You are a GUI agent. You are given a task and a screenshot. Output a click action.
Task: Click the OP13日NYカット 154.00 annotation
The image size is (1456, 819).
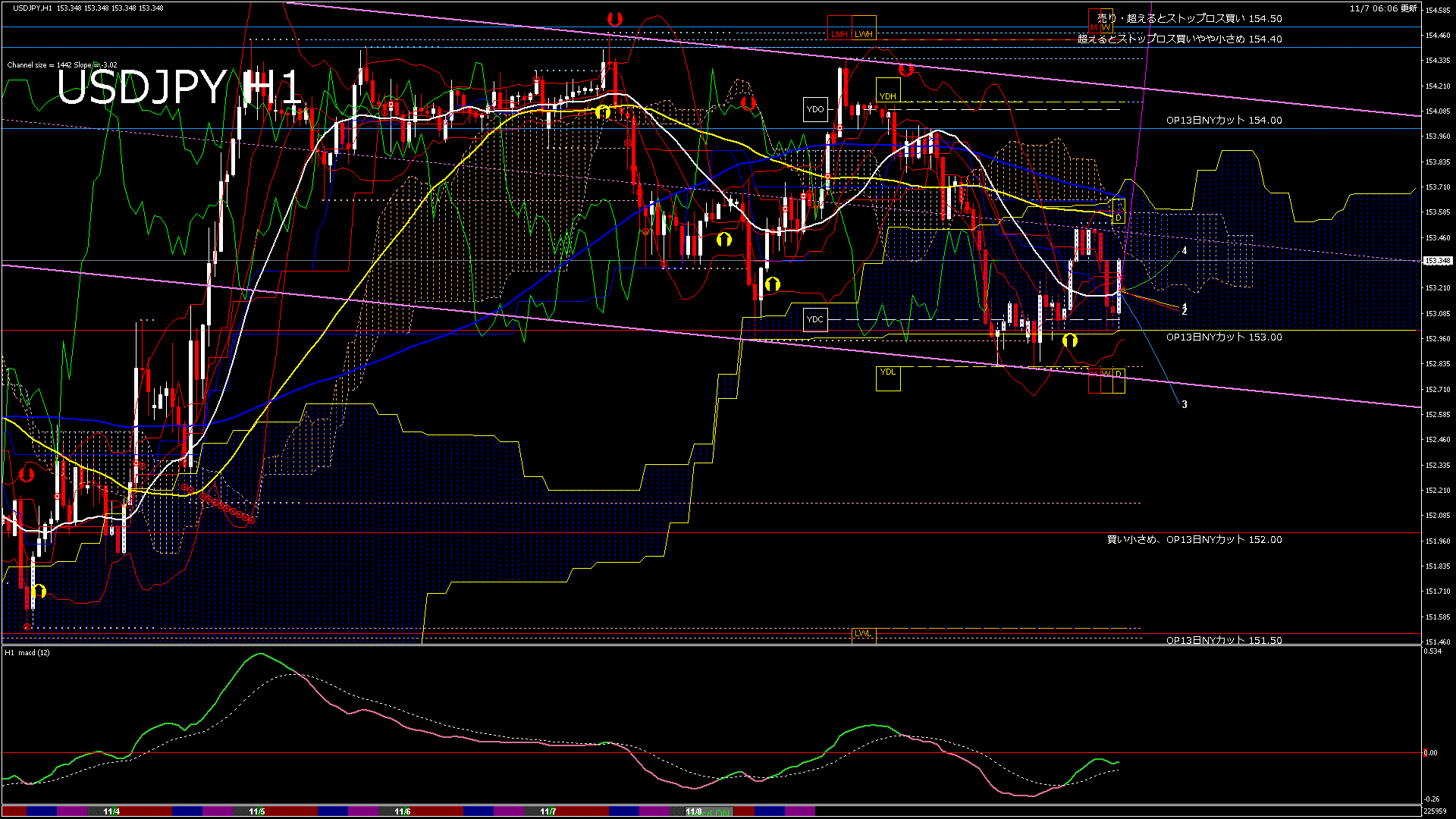[x=1223, y=121]
